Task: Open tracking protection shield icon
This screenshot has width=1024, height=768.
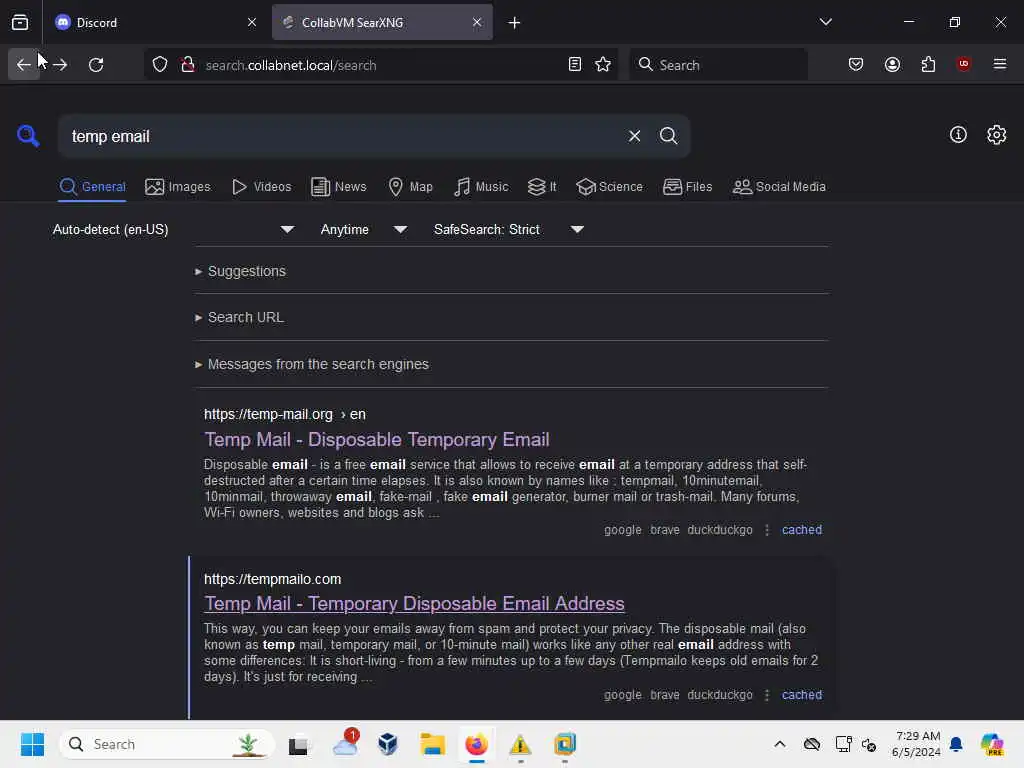Action: coord(160,65)
